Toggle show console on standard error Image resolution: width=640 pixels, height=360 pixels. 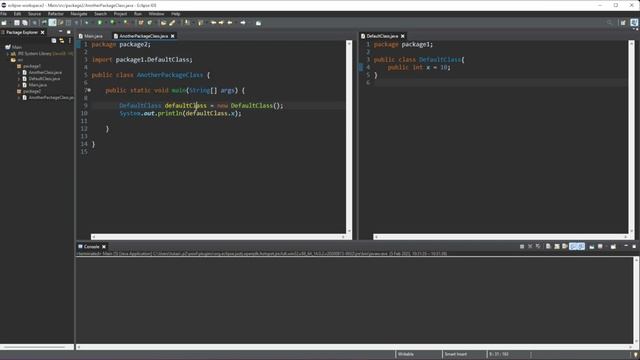(x=581, y=247)
